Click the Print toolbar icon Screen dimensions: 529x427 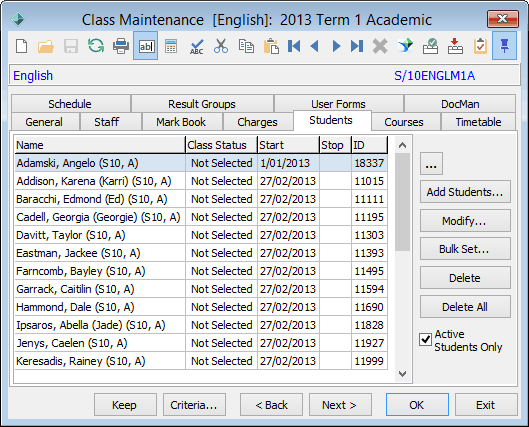click(121, 46)
